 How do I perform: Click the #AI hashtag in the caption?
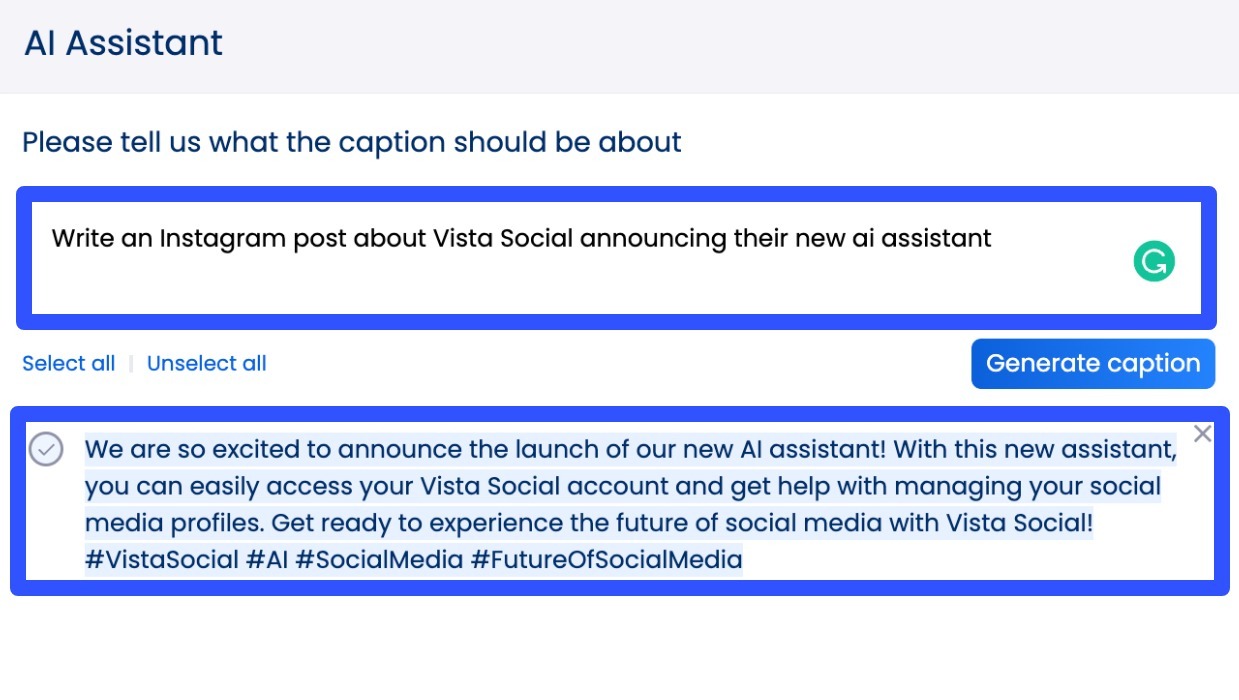267,559
